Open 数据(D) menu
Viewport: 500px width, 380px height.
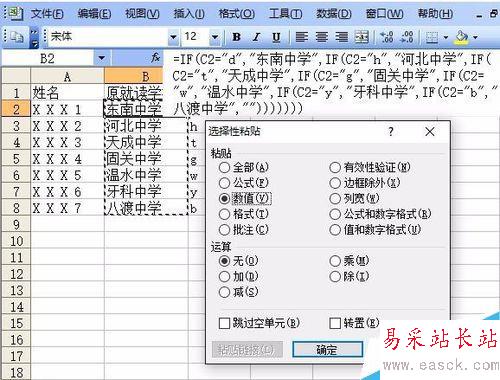tap(334, 14)
